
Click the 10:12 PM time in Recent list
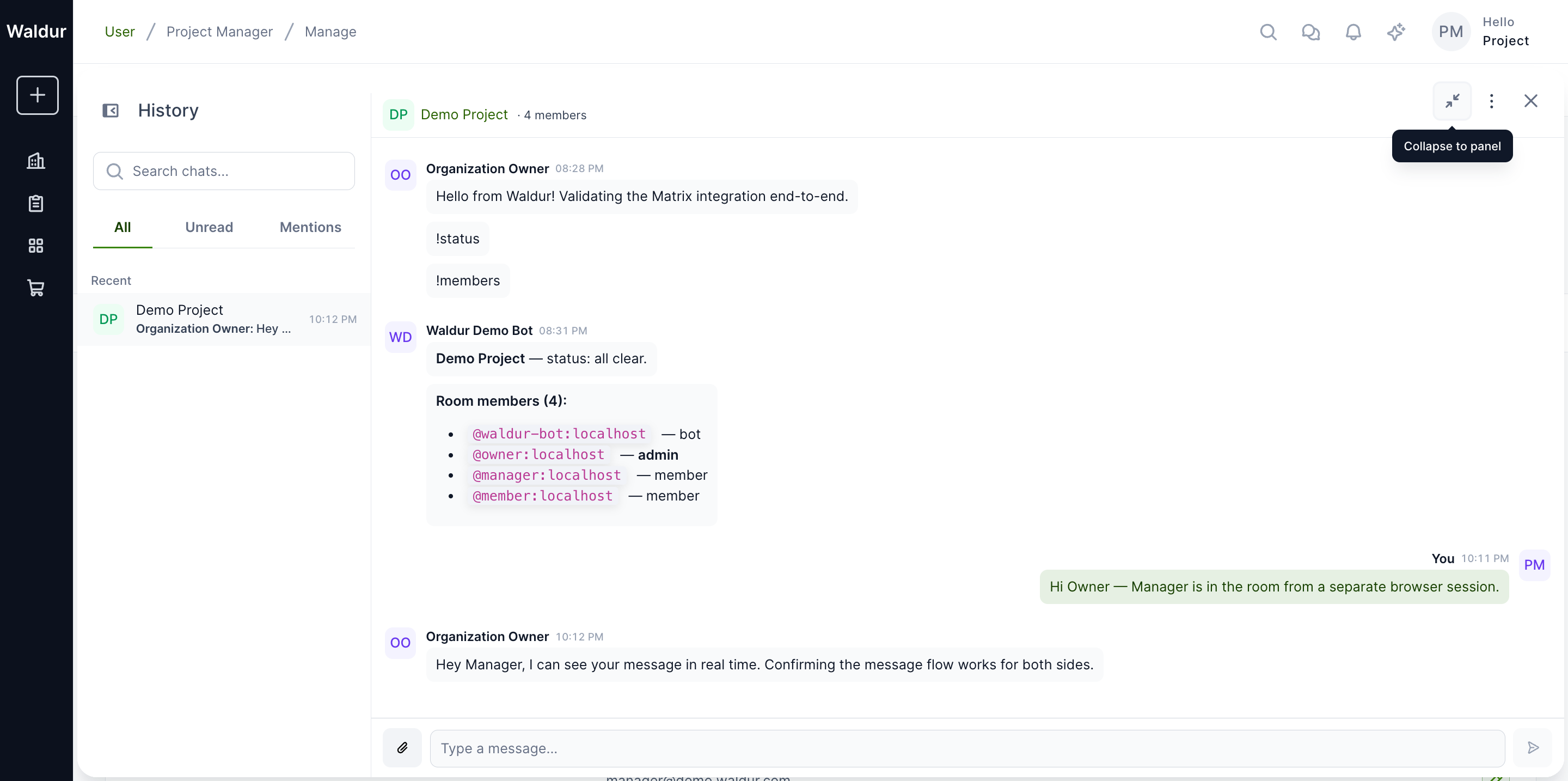pos(332,319)
